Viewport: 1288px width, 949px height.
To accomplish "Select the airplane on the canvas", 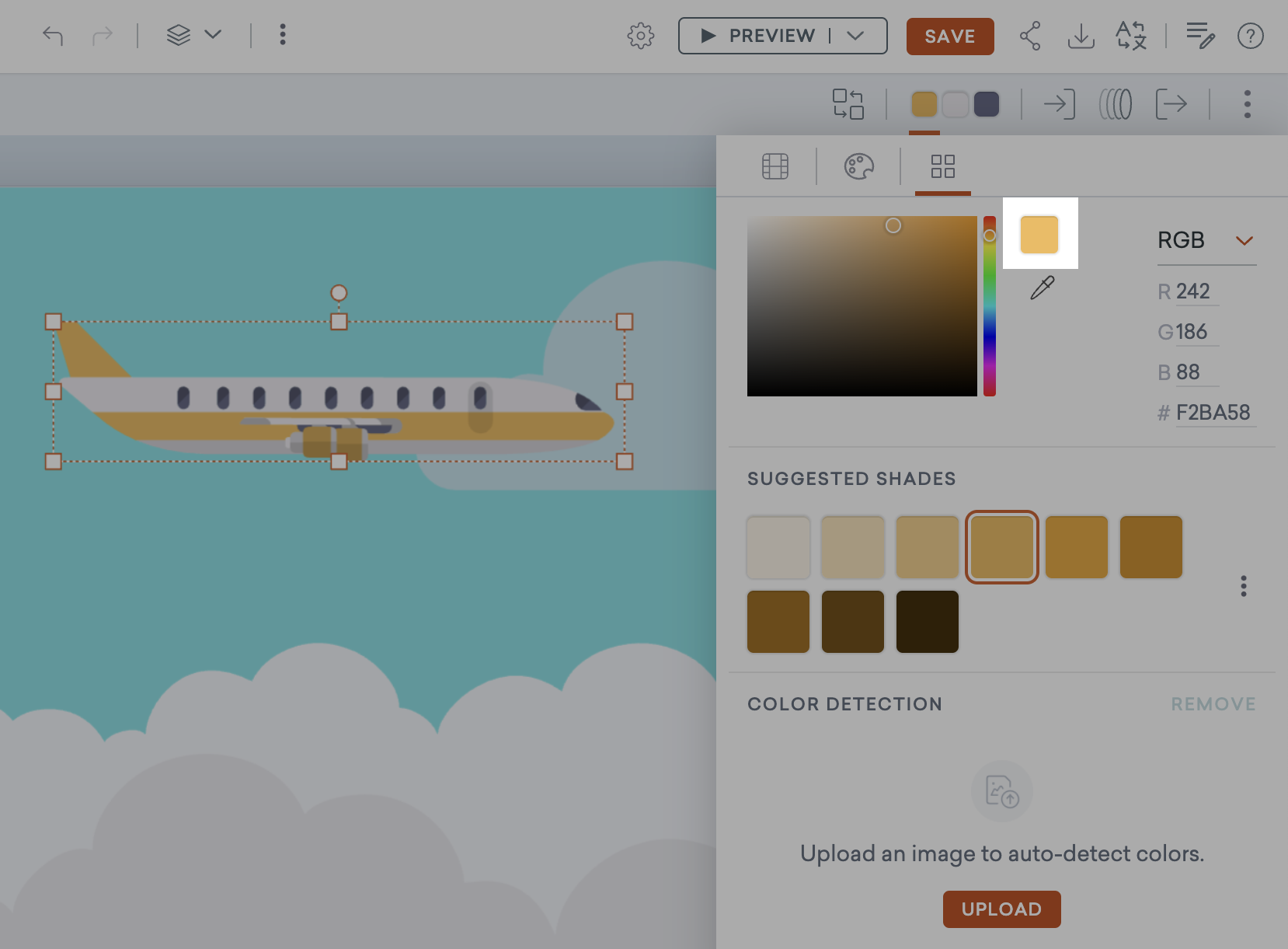I will point(339,392).
